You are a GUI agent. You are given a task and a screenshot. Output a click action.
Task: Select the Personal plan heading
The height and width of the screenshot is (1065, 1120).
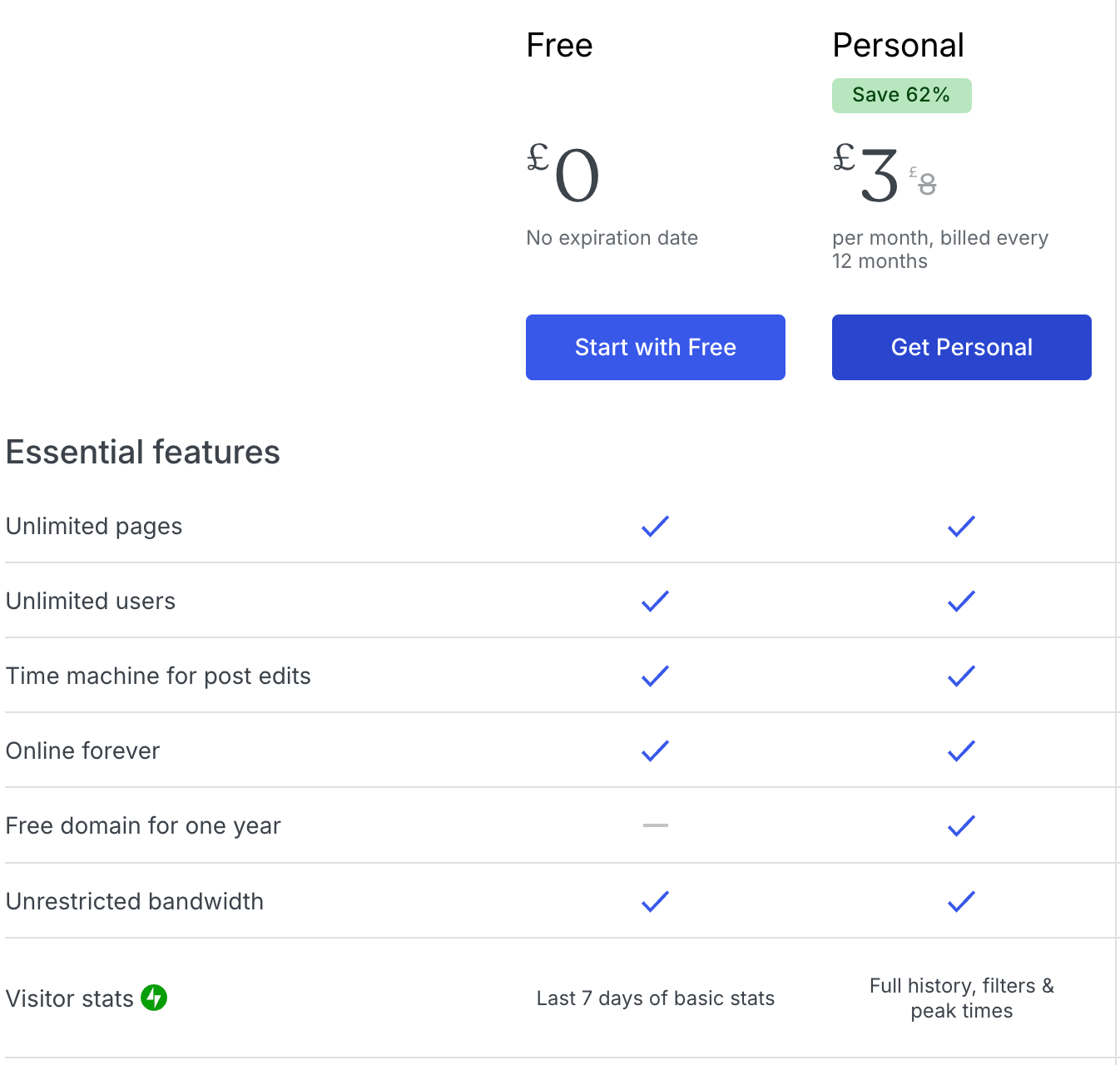point(898,46)
